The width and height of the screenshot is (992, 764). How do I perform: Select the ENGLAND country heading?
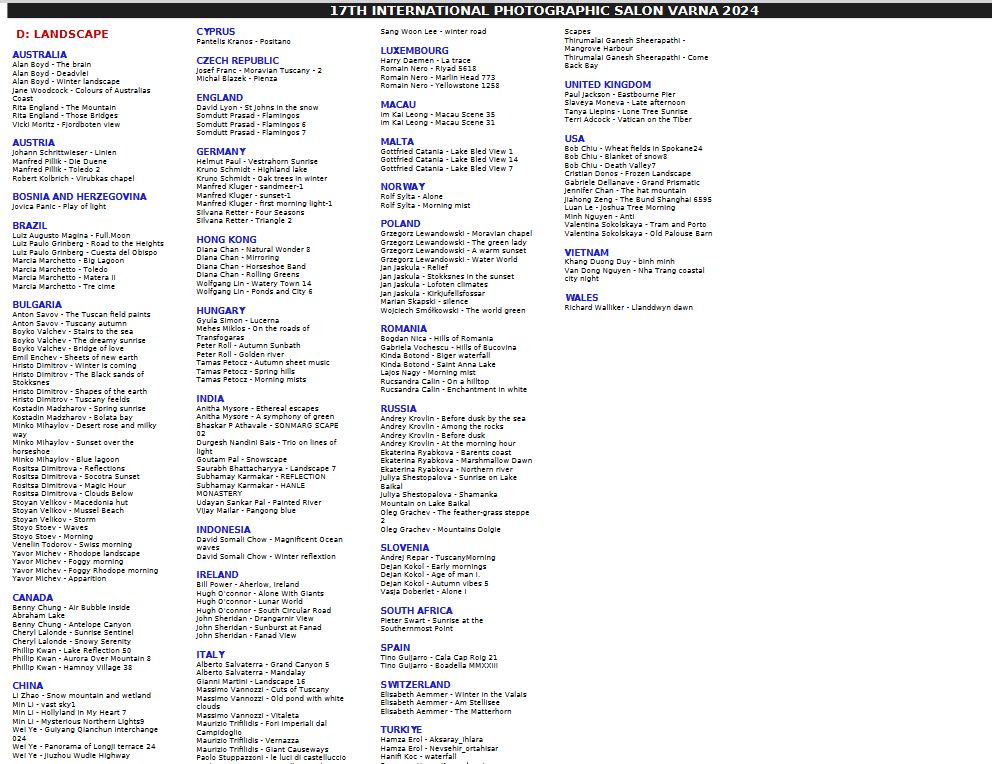pos(220,98)
